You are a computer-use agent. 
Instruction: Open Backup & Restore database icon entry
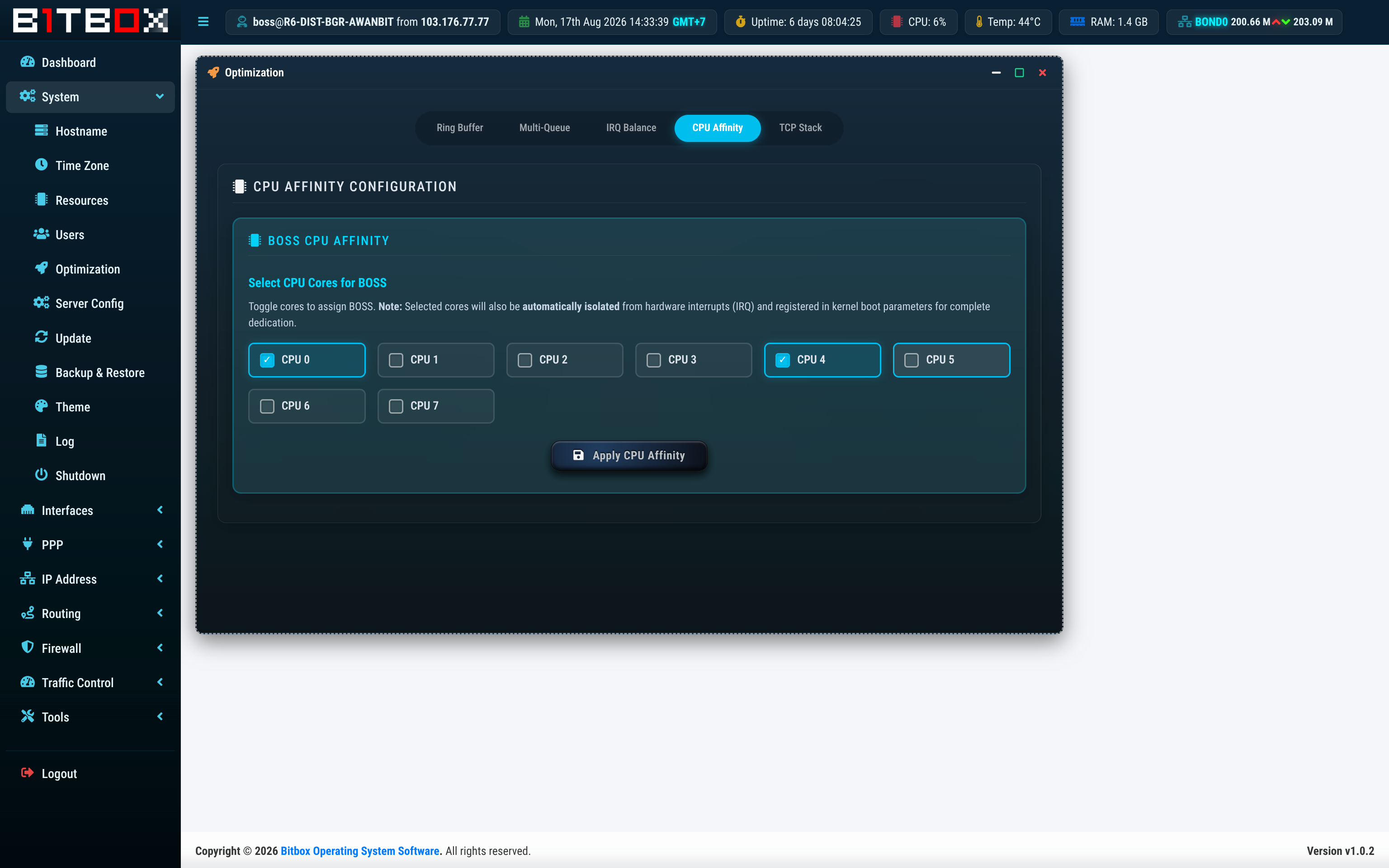click(x=41, y=372)
